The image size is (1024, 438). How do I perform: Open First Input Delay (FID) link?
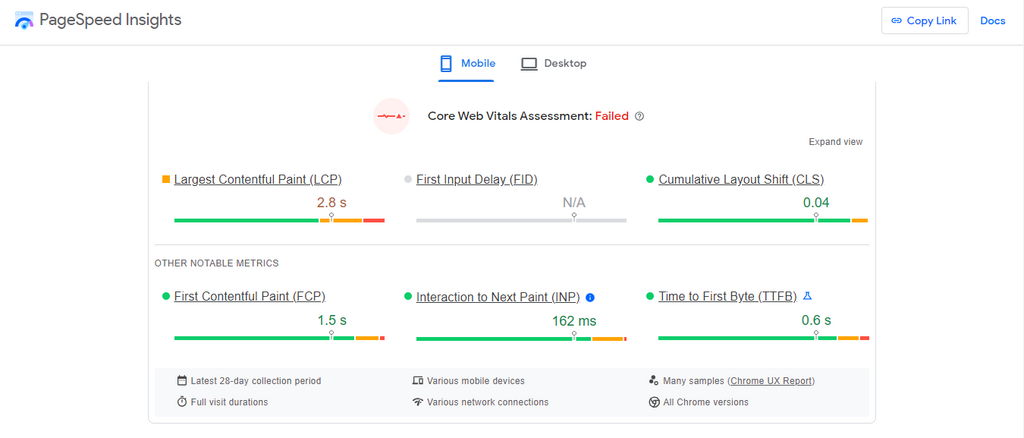[477, 180]
